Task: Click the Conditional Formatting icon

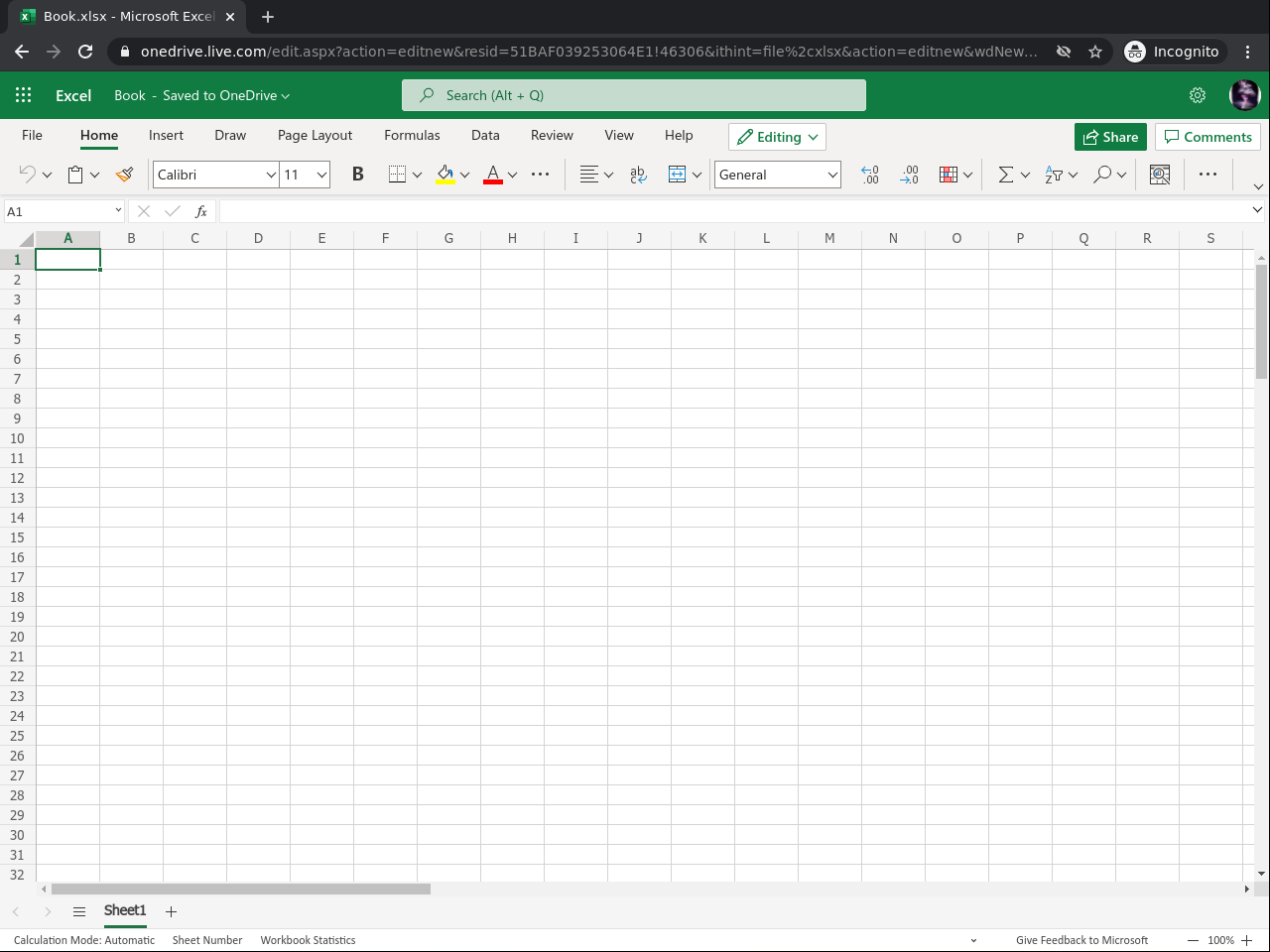Action: (x=949, y=175)
